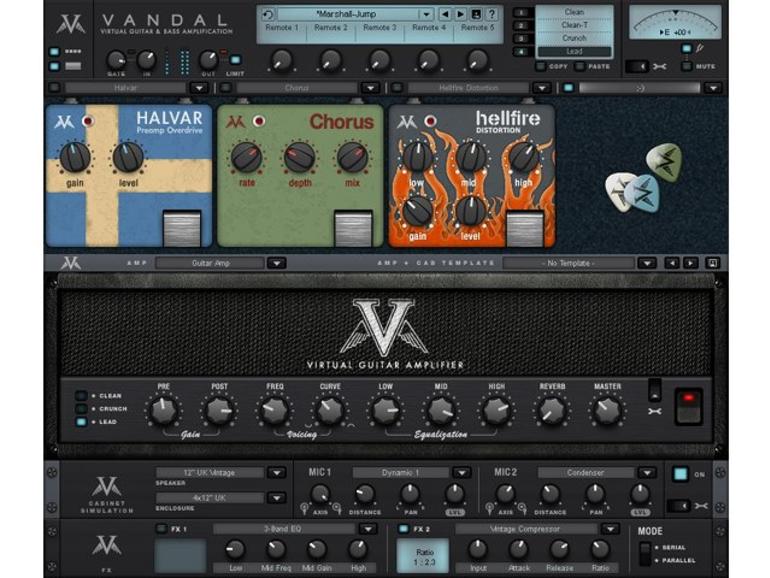Click the Remote 1 label

pyautogui.click(x=282, y=28)
